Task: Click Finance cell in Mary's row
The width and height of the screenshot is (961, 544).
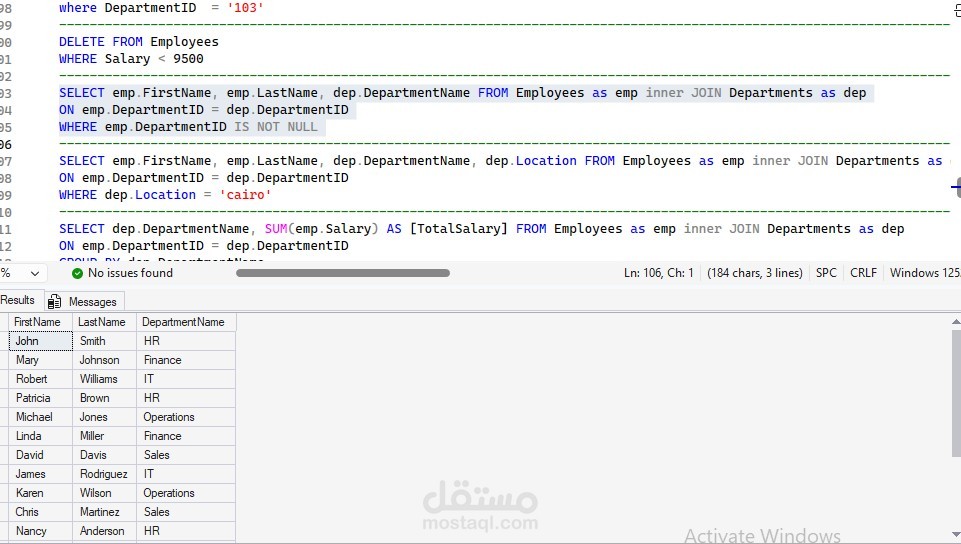Action: (x=186, y=360)
